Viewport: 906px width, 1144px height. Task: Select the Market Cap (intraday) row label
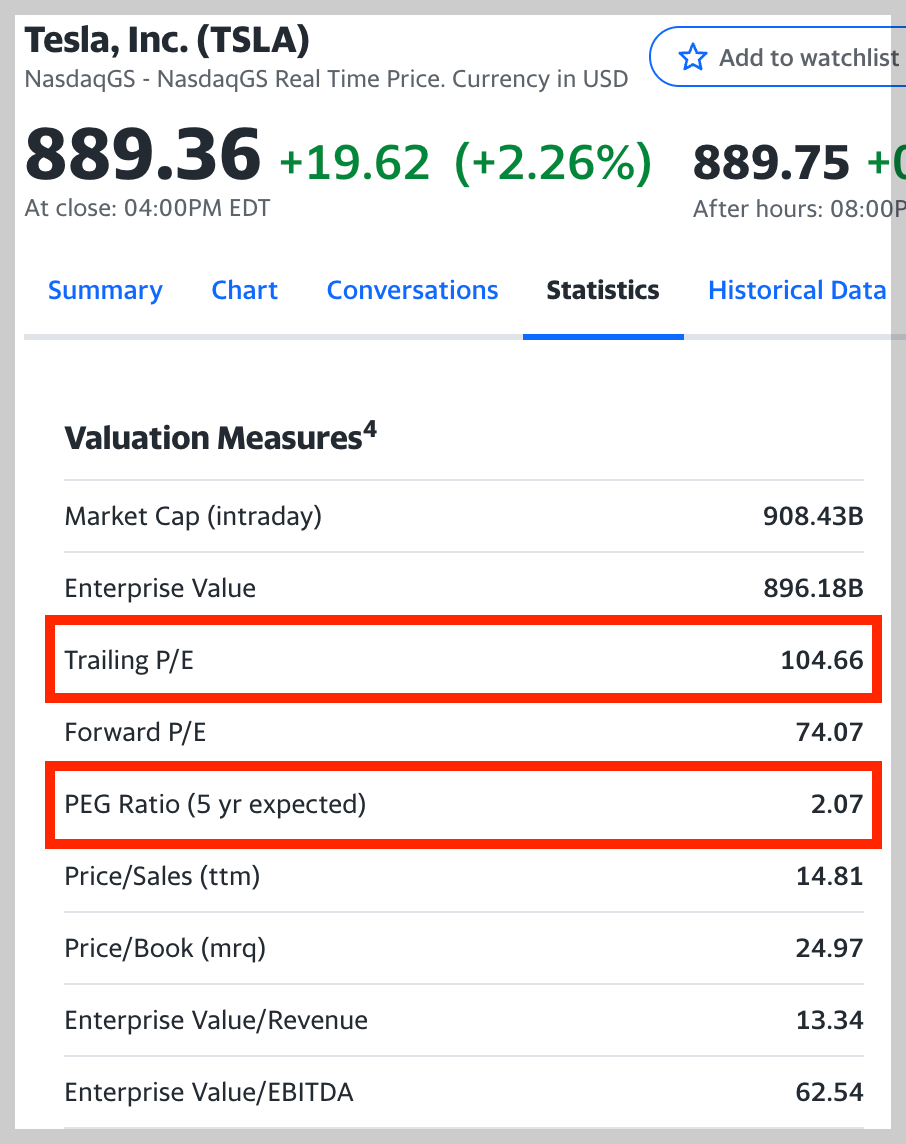(193, 517)
